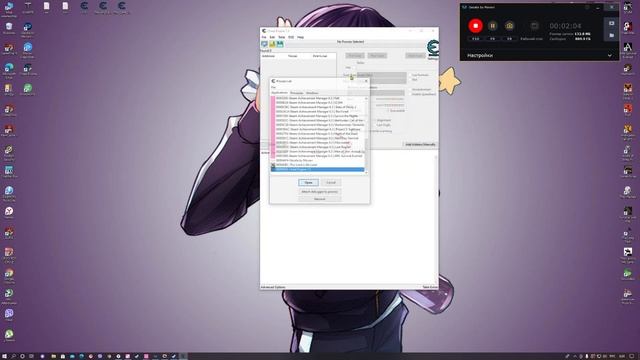Open Edit menu in Cheat Engine
Screen dimensions: 640x360
(272, 37)
